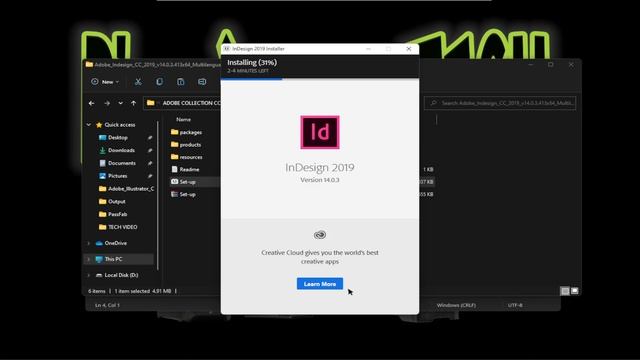Screen dimensions: 640x360
Task: Select Quick access star item
Action: pos(115,124)
